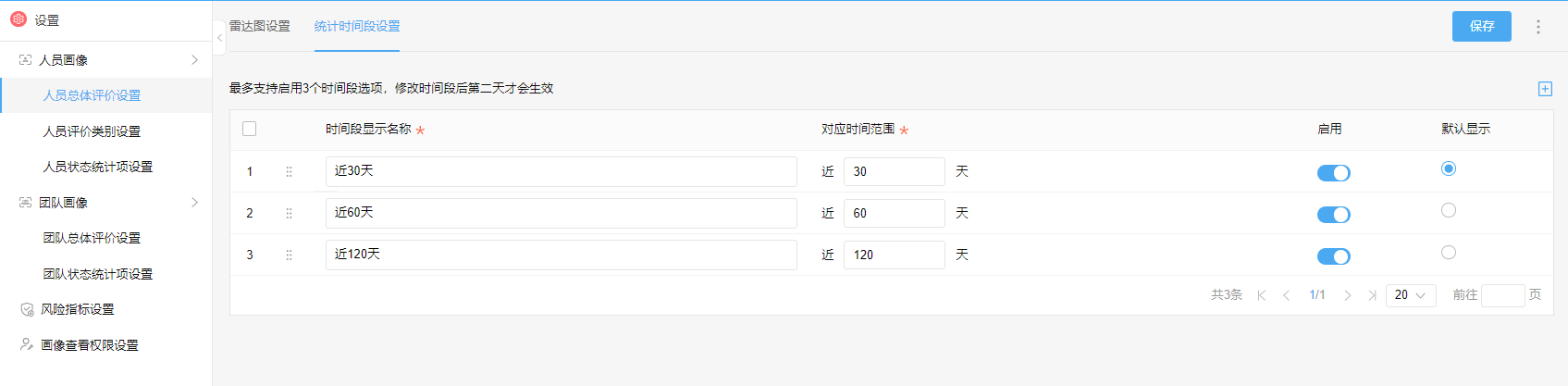Screen dimensions: 1568x386
Task: Click the next page arrow
Action: click(1347, 295)
